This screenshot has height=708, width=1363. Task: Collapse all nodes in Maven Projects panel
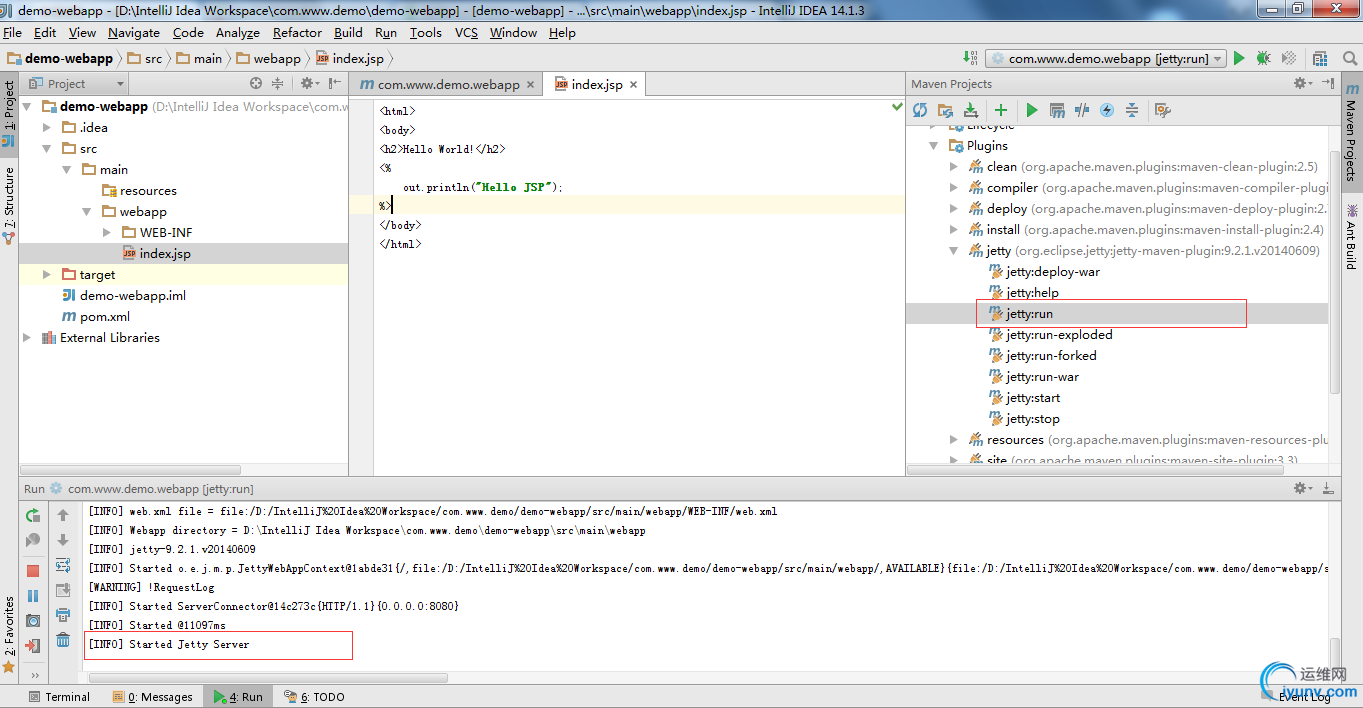(x=1132, y=110)
